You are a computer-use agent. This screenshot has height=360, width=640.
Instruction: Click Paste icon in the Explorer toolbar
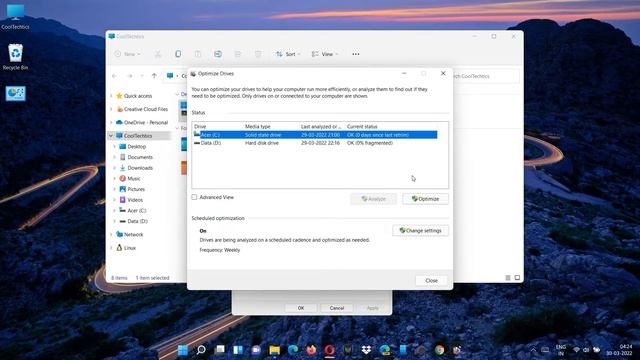click(198, 54)
